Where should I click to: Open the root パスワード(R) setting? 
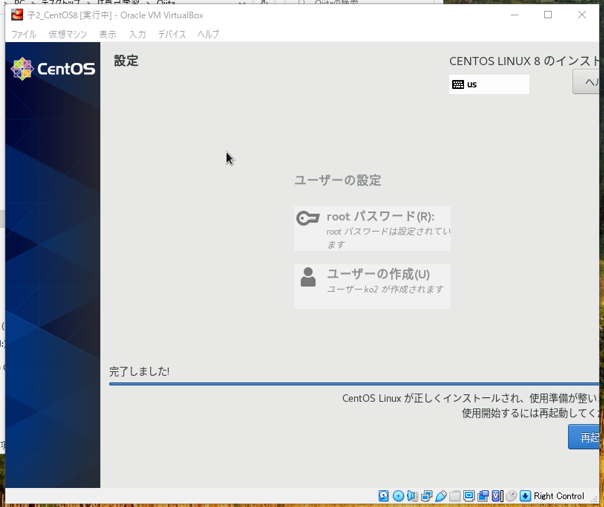(372, 228)
